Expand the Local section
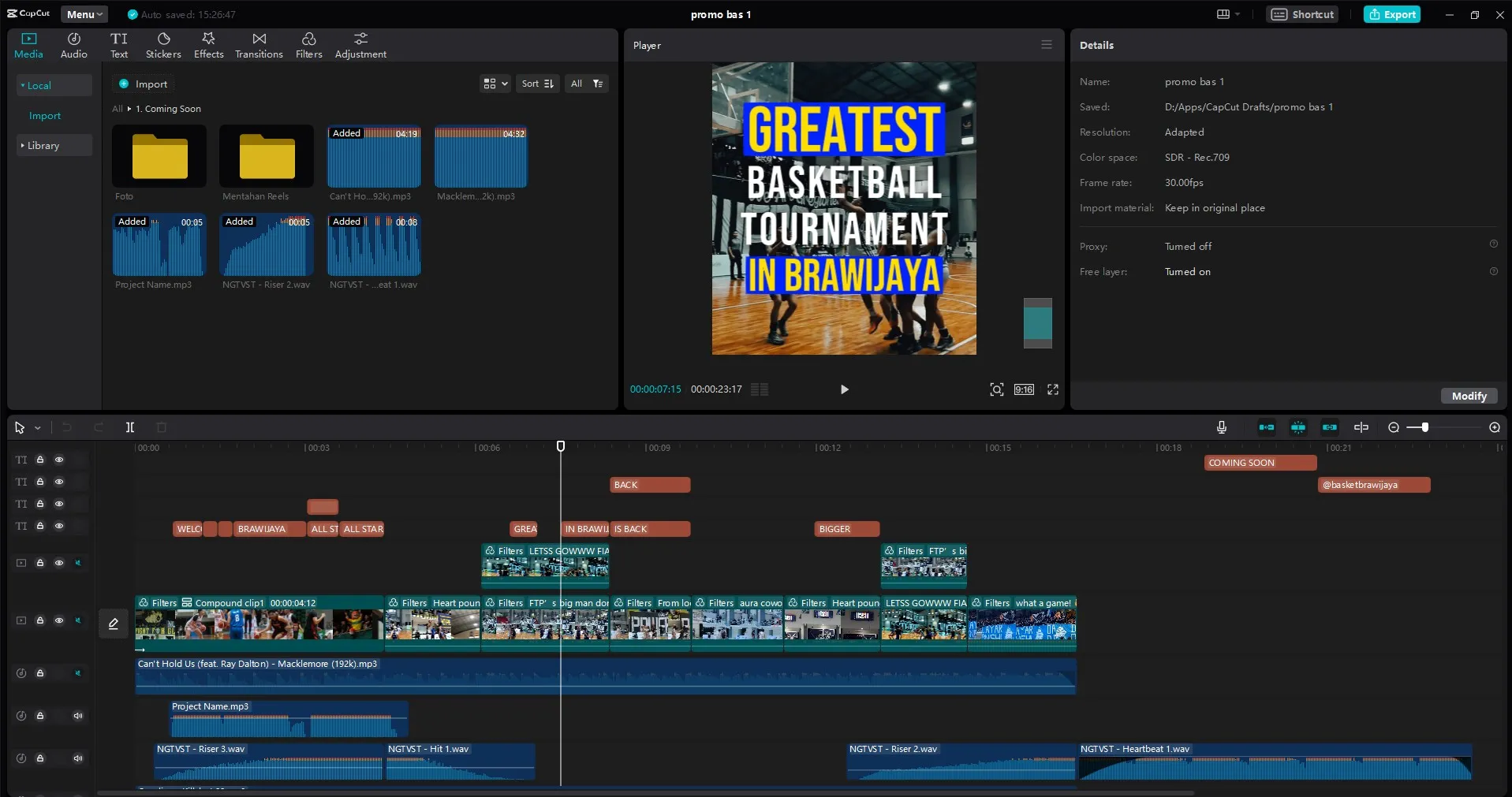This screenshot has height=797, width=1512. (54, 85)
